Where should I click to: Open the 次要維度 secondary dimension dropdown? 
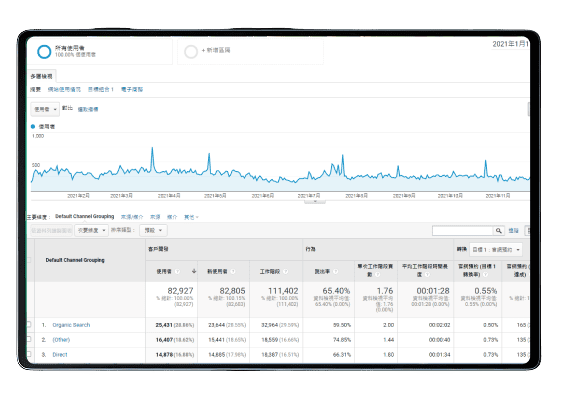tap(92, 230)
